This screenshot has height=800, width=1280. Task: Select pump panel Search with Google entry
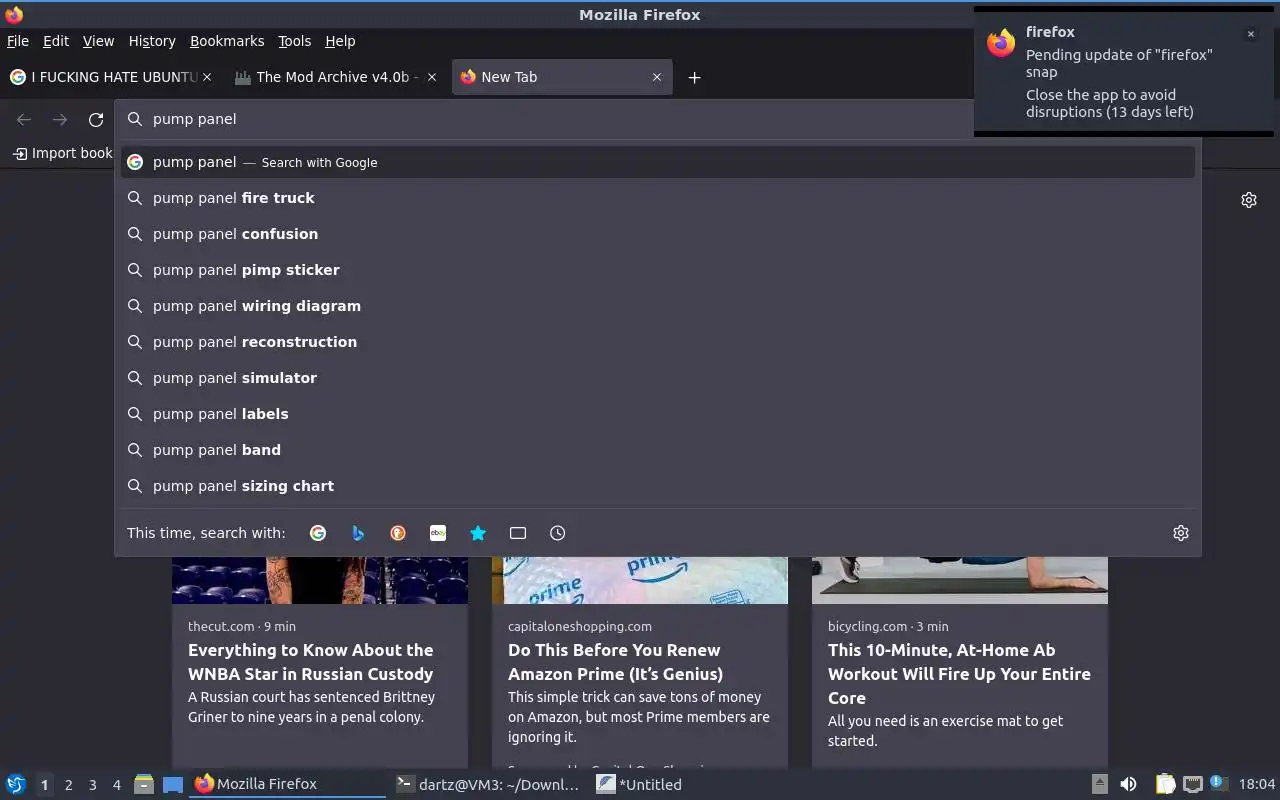point(658,162)
